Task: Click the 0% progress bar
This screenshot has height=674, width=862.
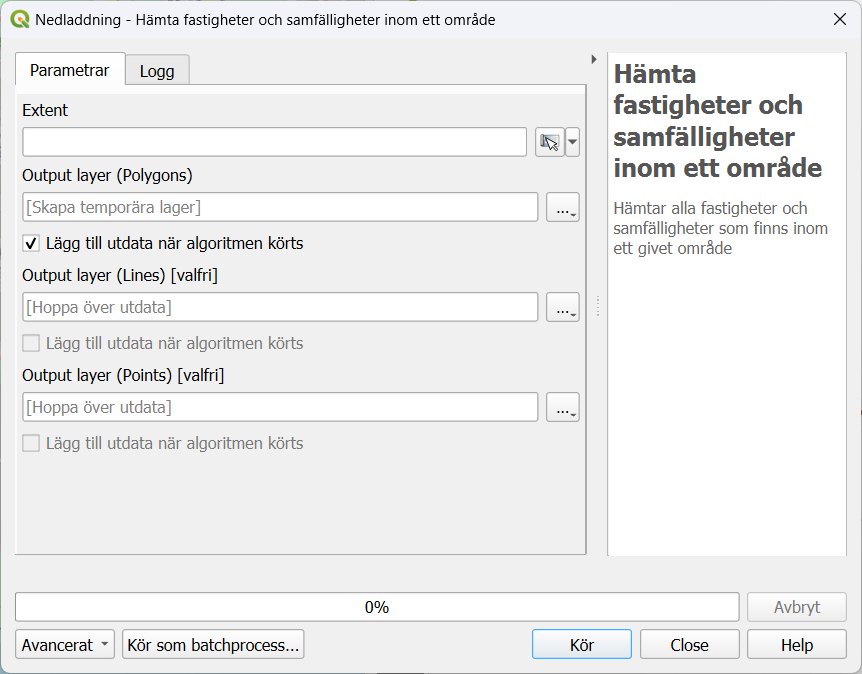Action: click(377, 607)
